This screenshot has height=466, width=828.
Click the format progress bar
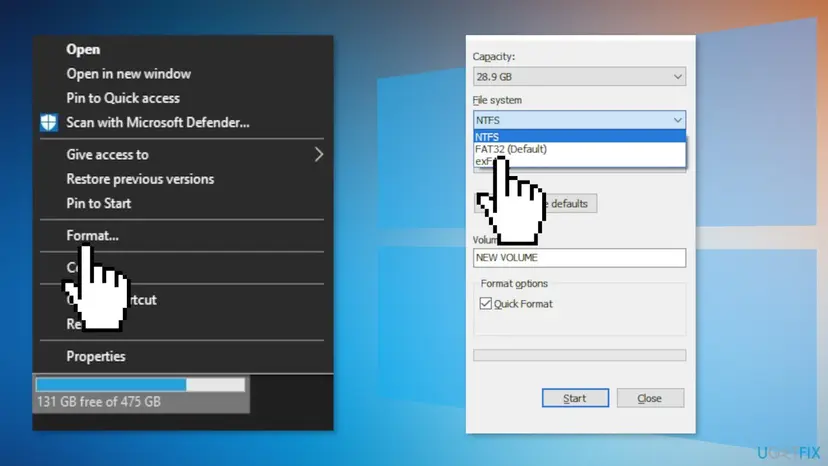(579, 355)
